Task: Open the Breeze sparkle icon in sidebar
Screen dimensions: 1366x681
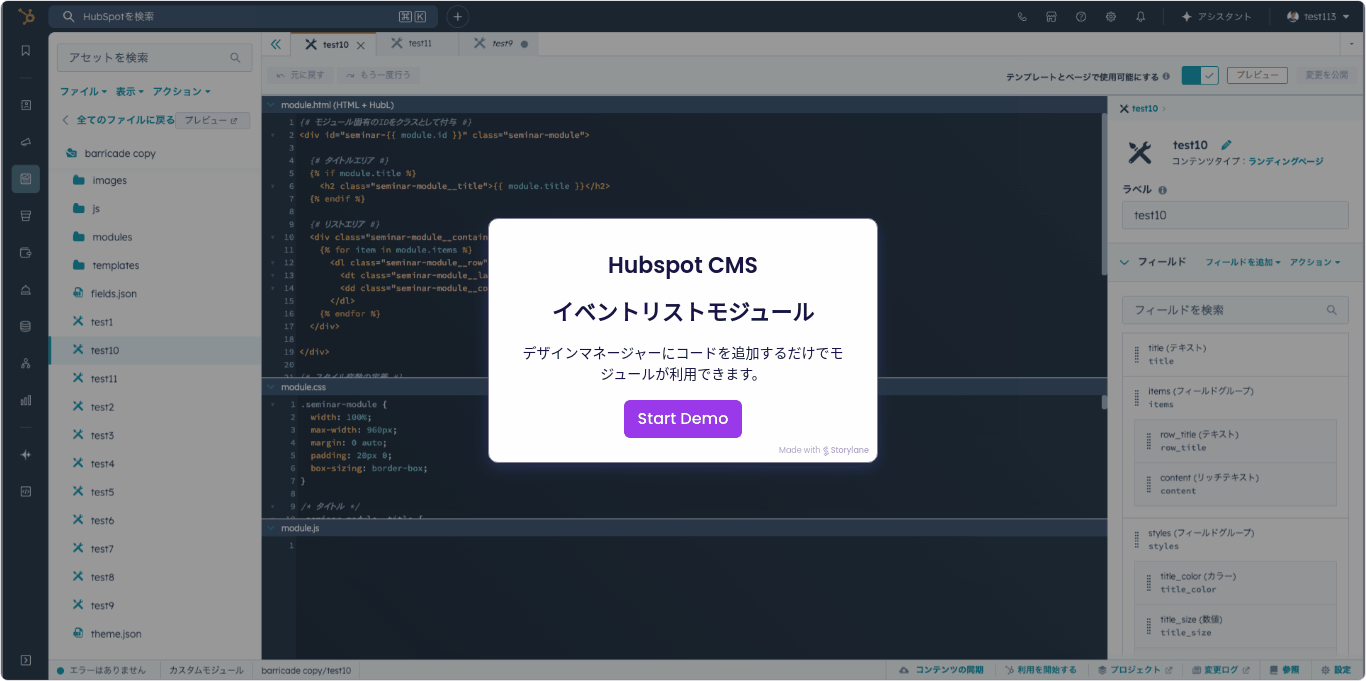Action: (26, 454)
